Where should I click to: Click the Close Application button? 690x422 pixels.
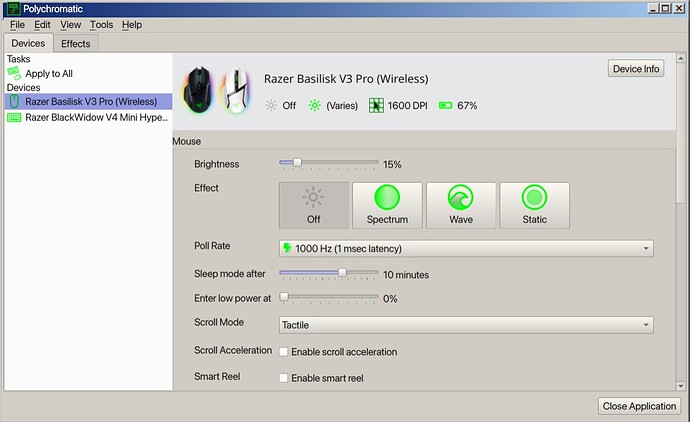[639, 406]
